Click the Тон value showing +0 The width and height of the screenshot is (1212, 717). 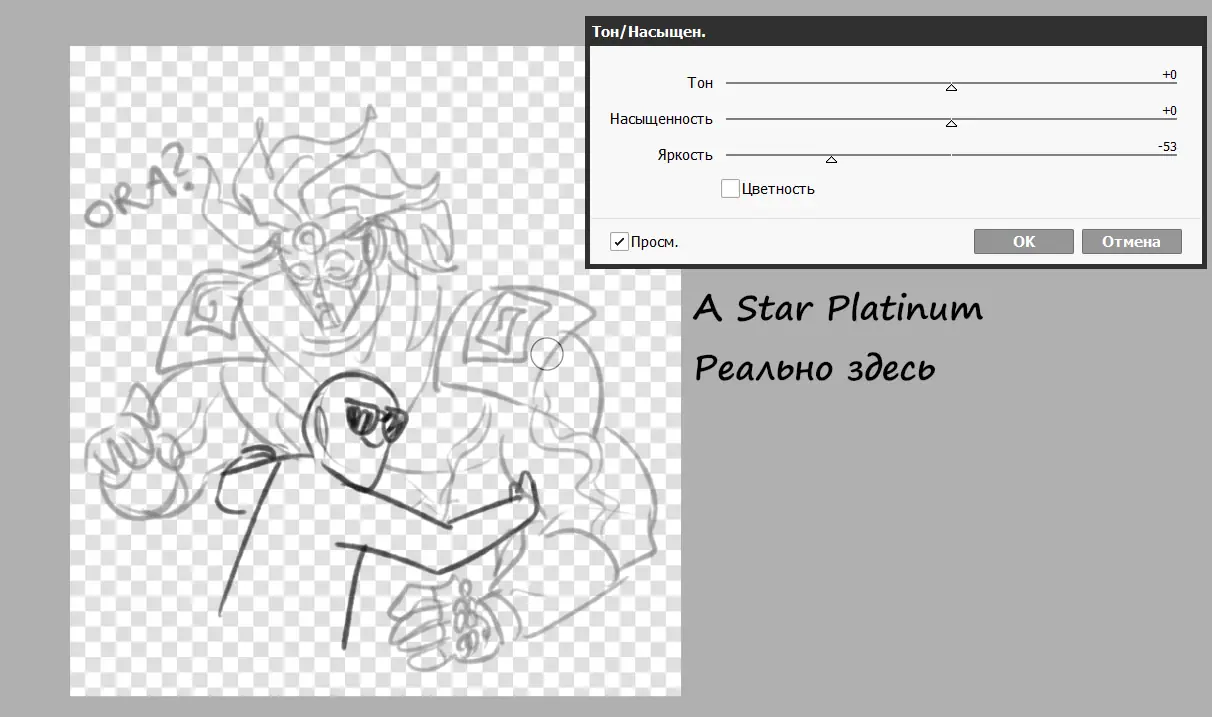[x=1168, y=75]
